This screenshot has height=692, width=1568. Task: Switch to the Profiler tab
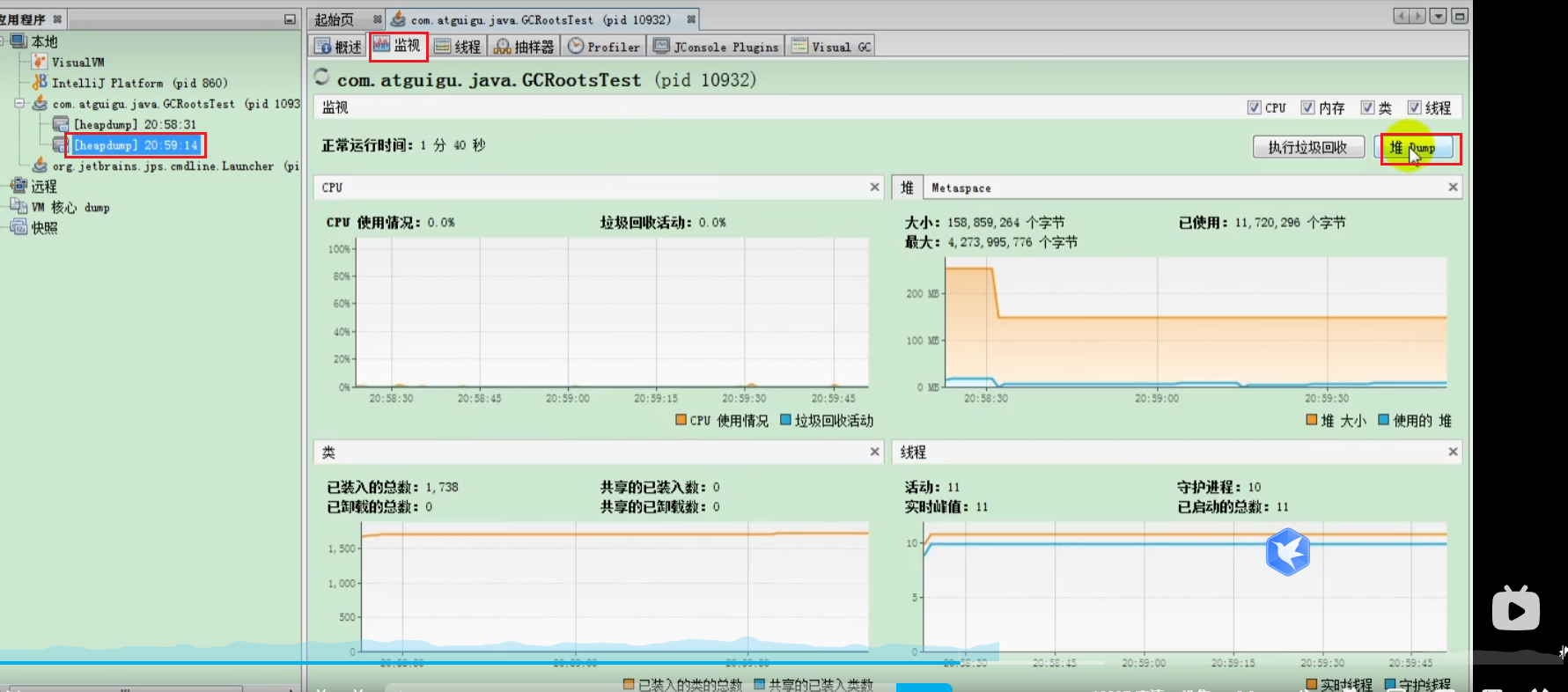604,47
